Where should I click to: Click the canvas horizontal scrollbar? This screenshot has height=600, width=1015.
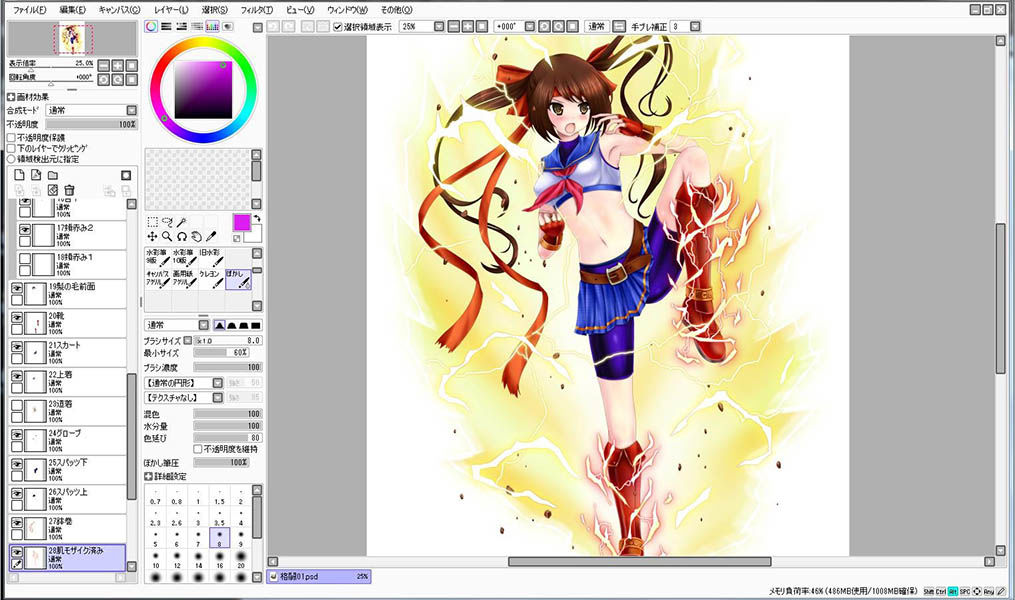(x=640, y=561)
